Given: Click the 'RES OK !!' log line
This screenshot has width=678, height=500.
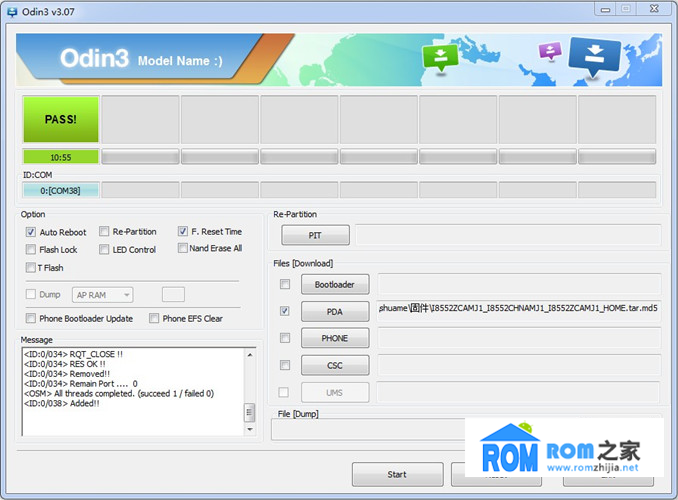Looking at the screenshot, I should [65, 364].
